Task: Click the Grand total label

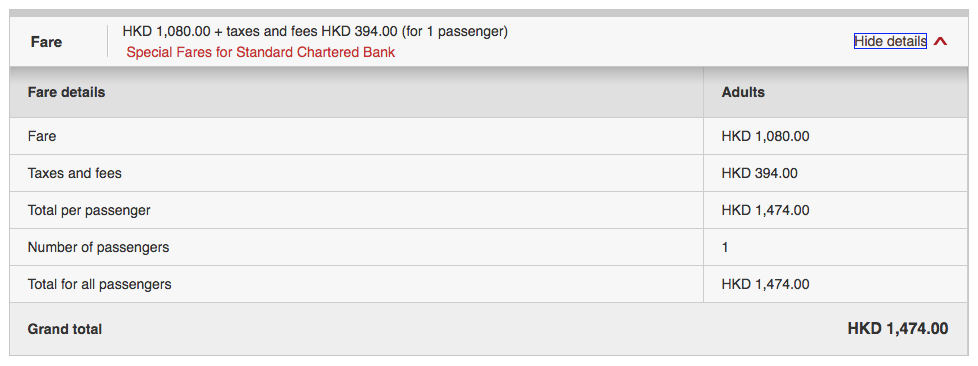Action: pos(64,329)
